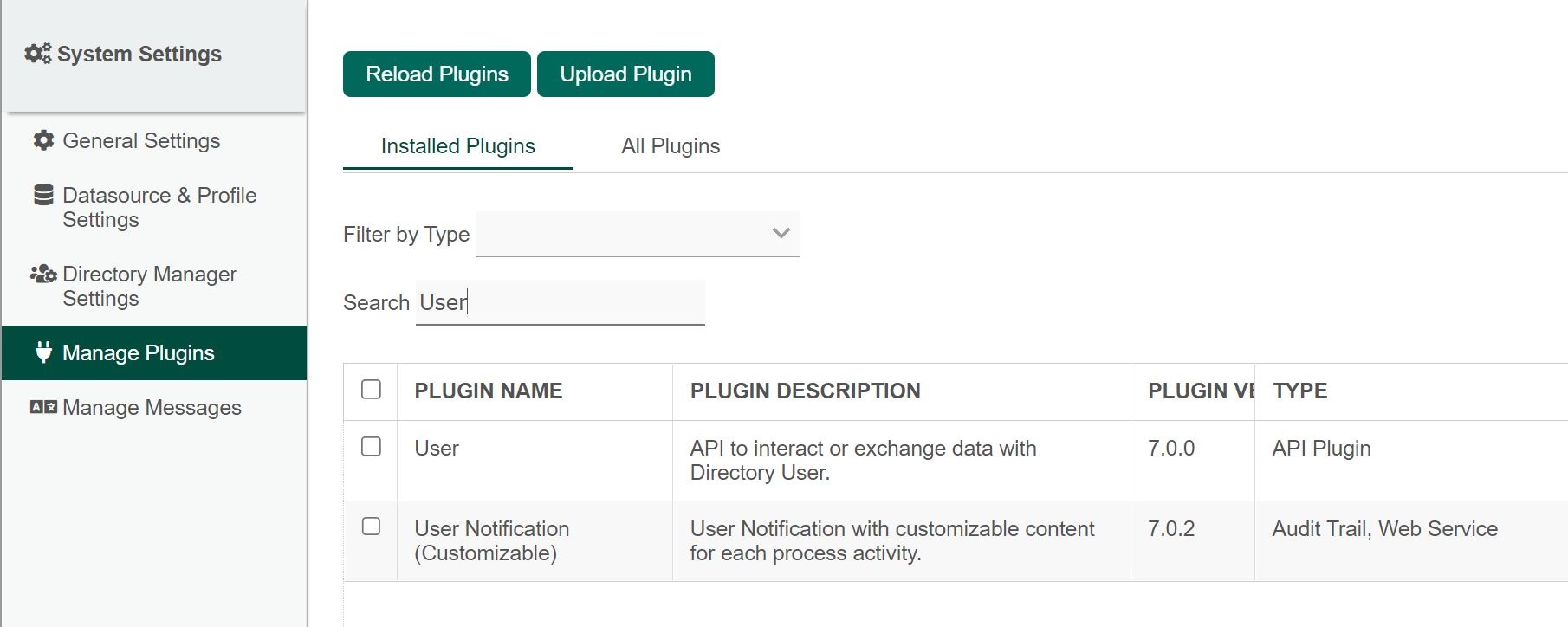Viewport: 1568px width, 627px height.
Task: Sort by the Plugin Name column header
Action: 489,391
